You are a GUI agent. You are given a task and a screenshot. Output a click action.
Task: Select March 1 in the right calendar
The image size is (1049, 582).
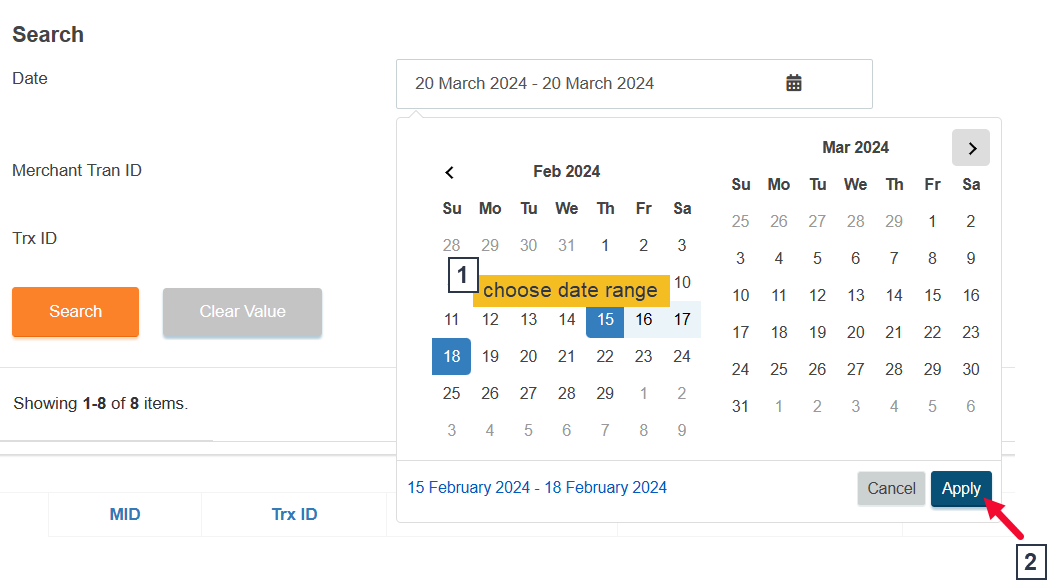tap(932, 222)
